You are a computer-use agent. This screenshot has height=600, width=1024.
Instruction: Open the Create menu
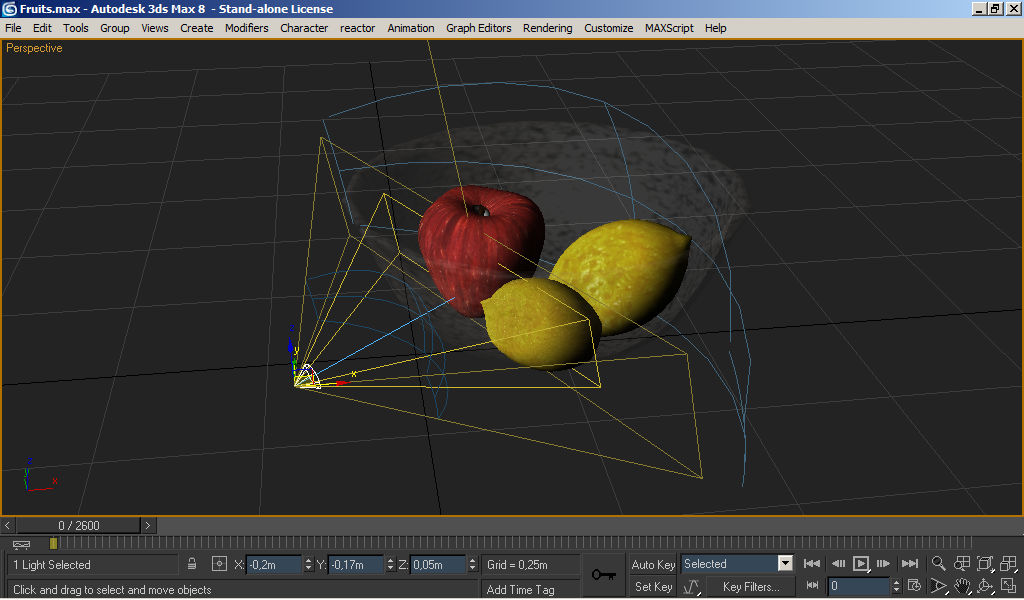point(197,28)
